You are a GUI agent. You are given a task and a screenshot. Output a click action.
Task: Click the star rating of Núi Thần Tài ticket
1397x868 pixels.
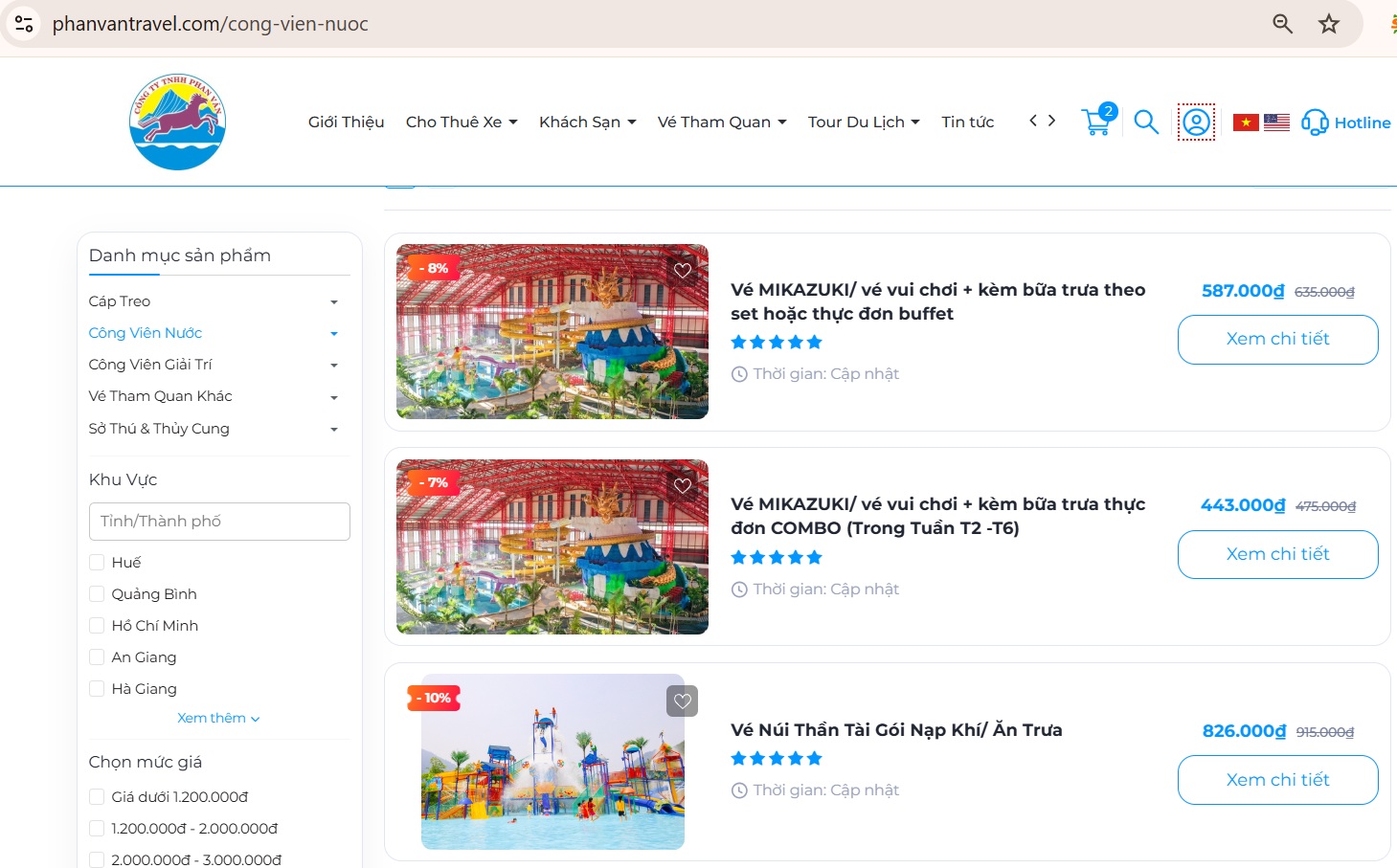point(777,758)
